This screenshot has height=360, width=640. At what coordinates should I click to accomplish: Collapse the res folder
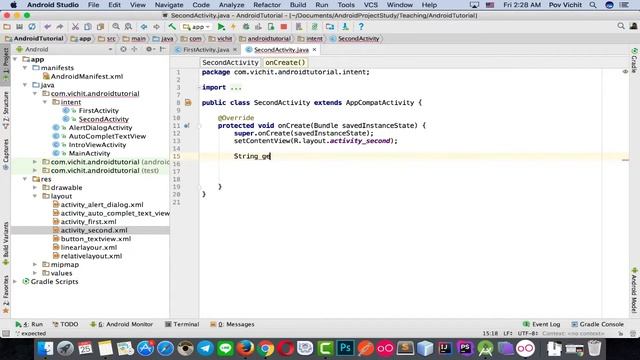pyautogui.click(x=25, y=179)
